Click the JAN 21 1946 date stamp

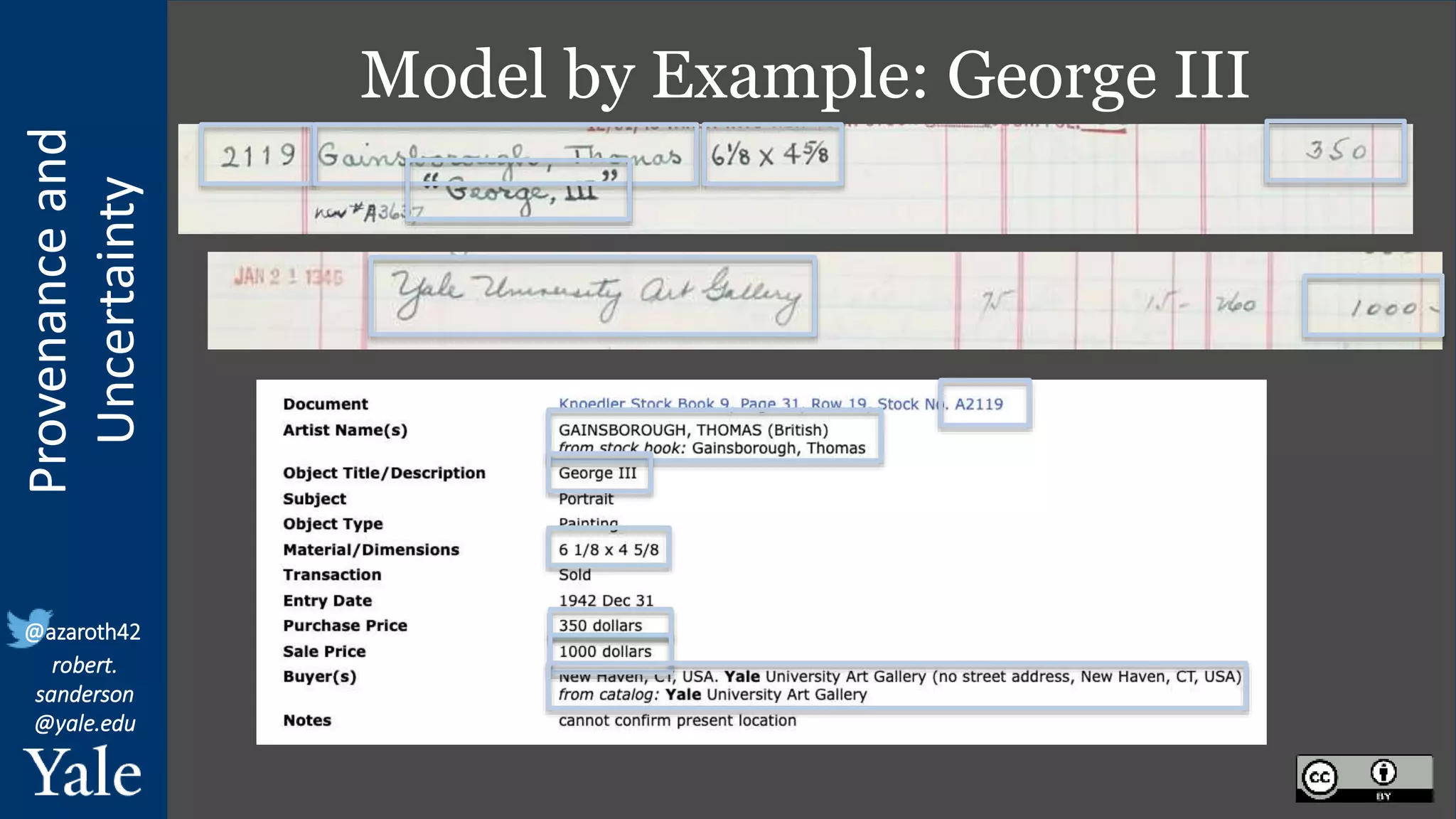(289, 277)
